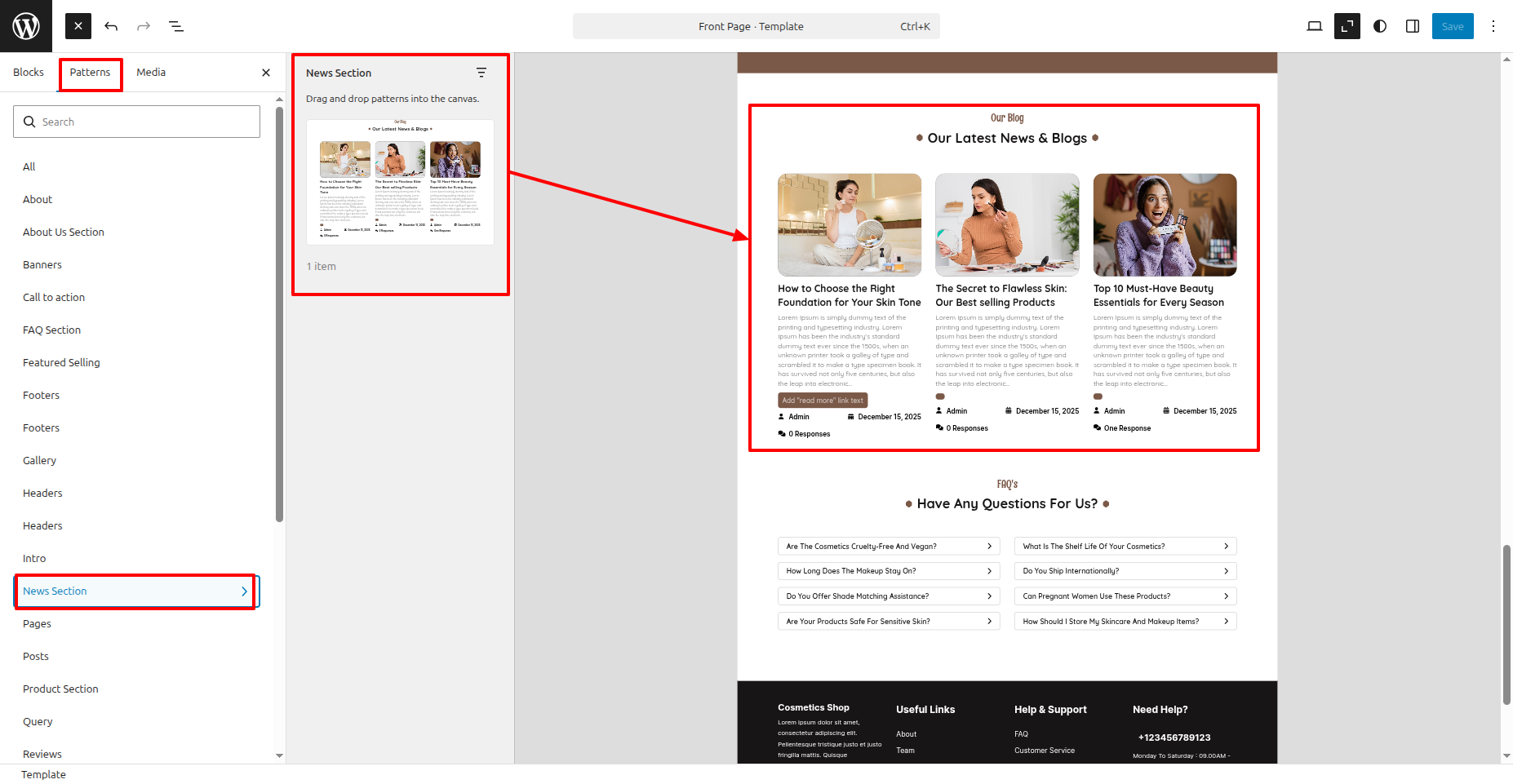The width and height of the screenshot is (1513, 784).
Task: Toggle the Styles half-circle icon
Action: tap(1380, 26)
